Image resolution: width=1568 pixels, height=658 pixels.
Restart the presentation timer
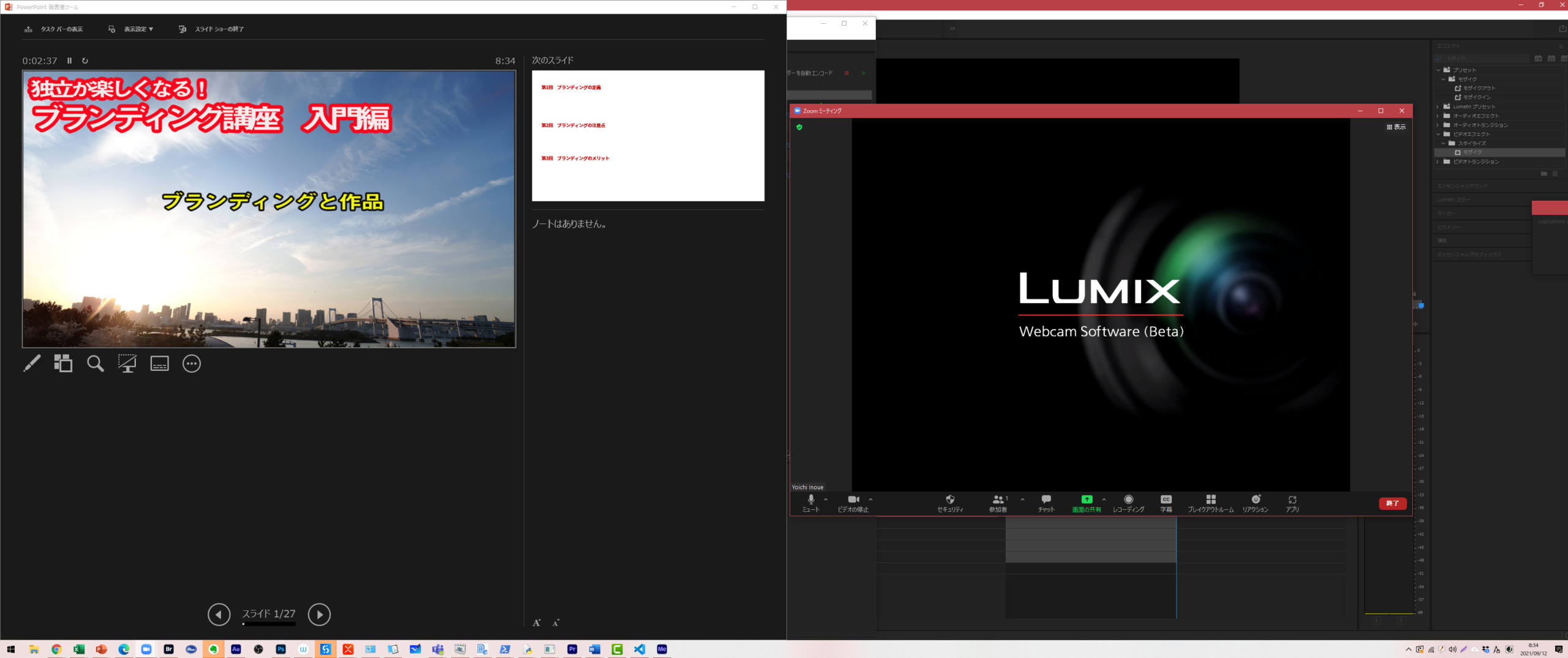click(85, 61)
